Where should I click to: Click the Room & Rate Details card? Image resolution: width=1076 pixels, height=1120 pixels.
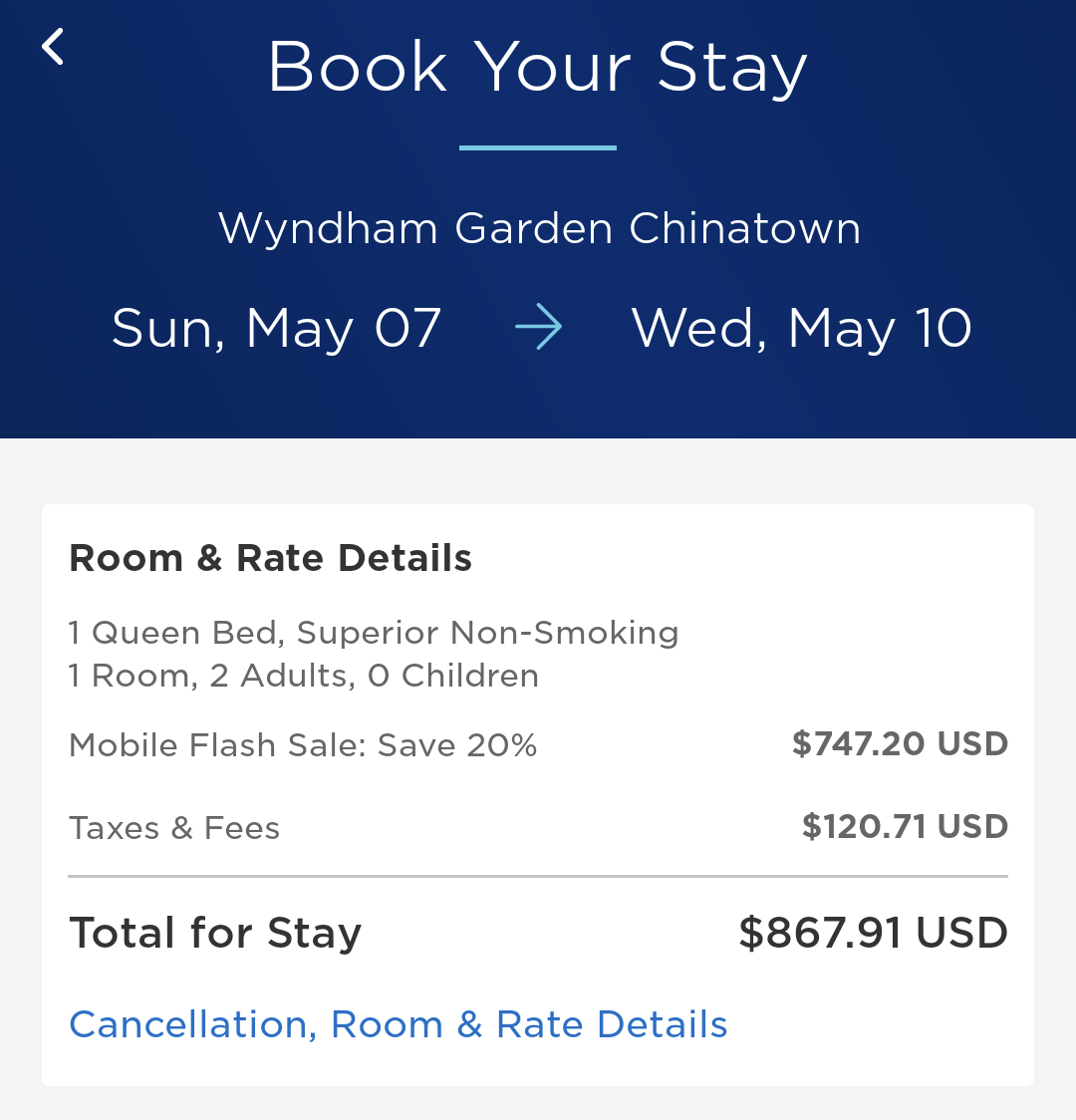(x=538, y=792)
